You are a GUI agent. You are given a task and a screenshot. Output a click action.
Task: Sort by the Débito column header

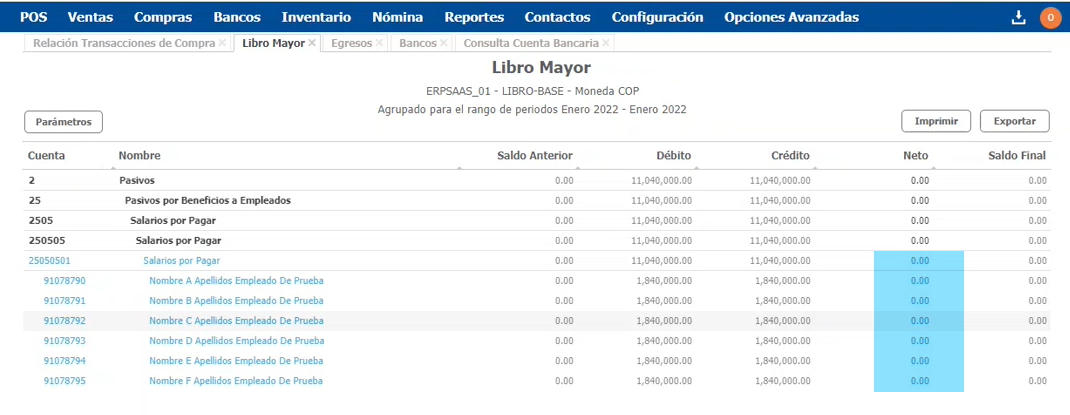[x=673, y=156]
